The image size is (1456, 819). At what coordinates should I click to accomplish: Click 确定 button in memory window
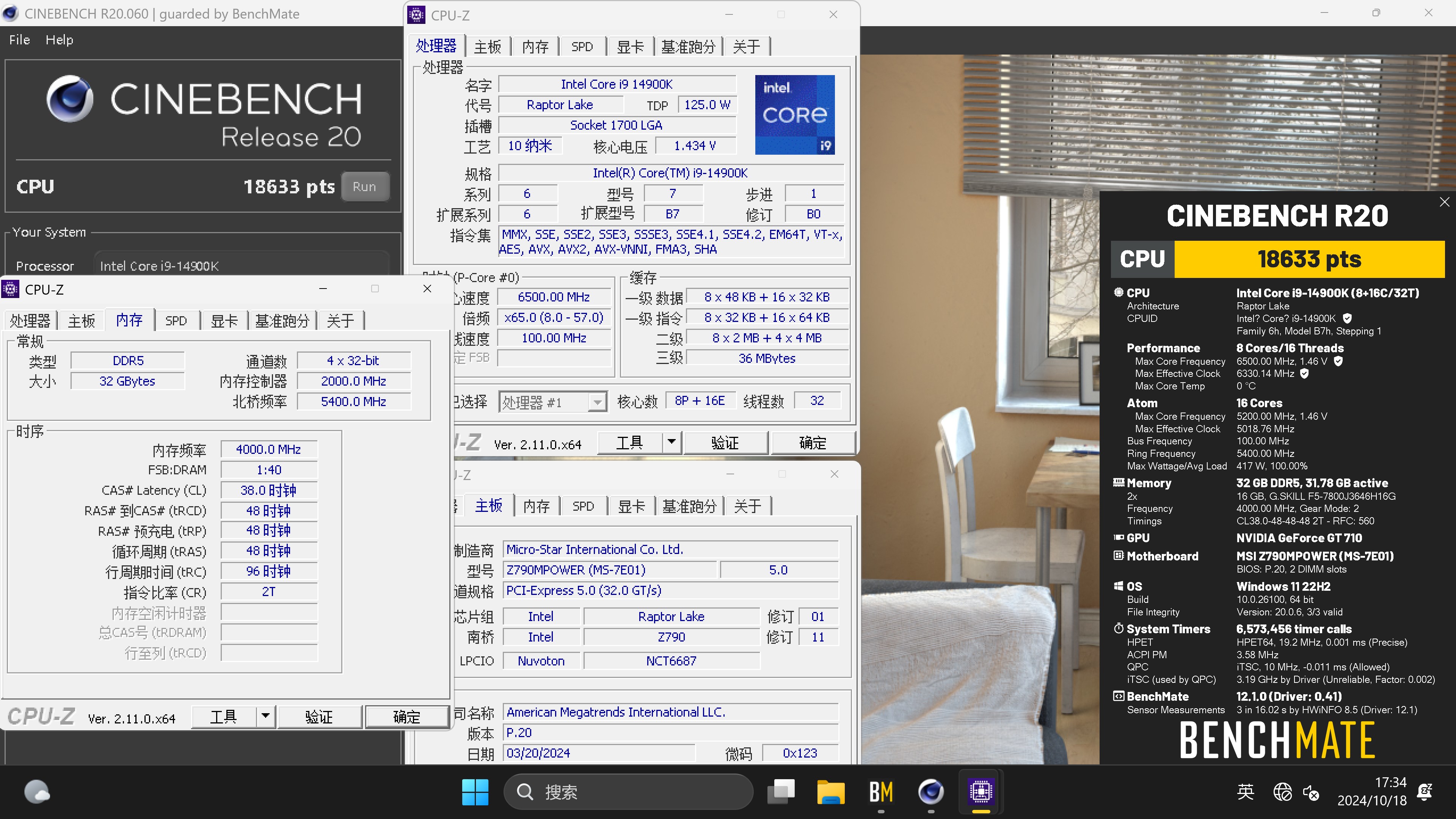click(x=407, y=716)
